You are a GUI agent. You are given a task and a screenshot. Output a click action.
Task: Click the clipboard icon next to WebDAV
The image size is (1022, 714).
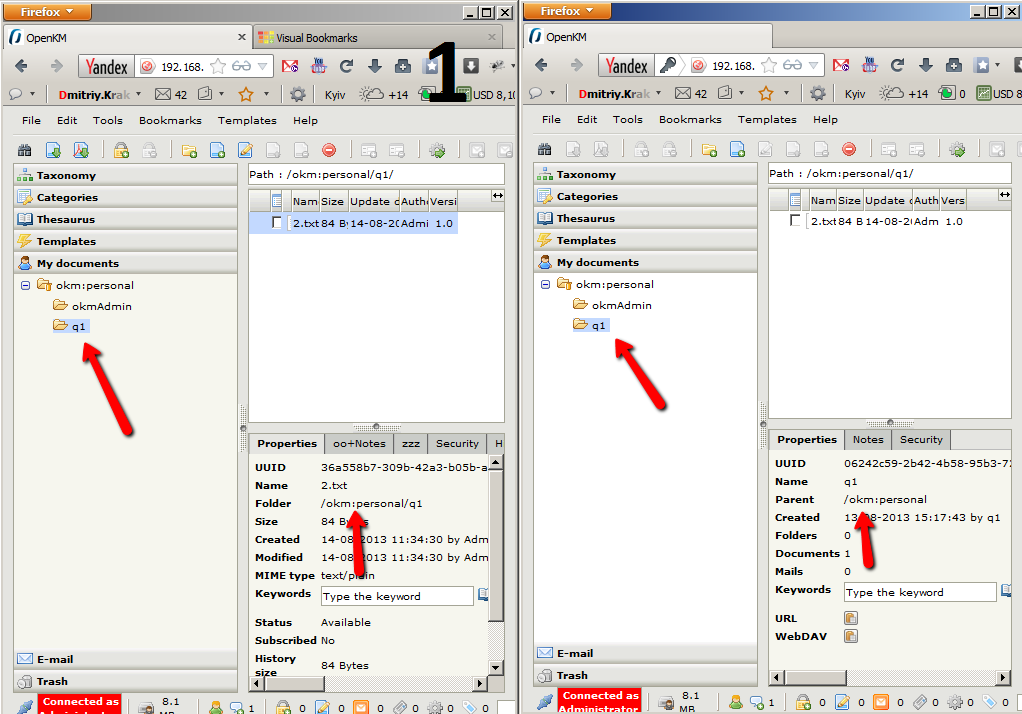click(851, 636)
